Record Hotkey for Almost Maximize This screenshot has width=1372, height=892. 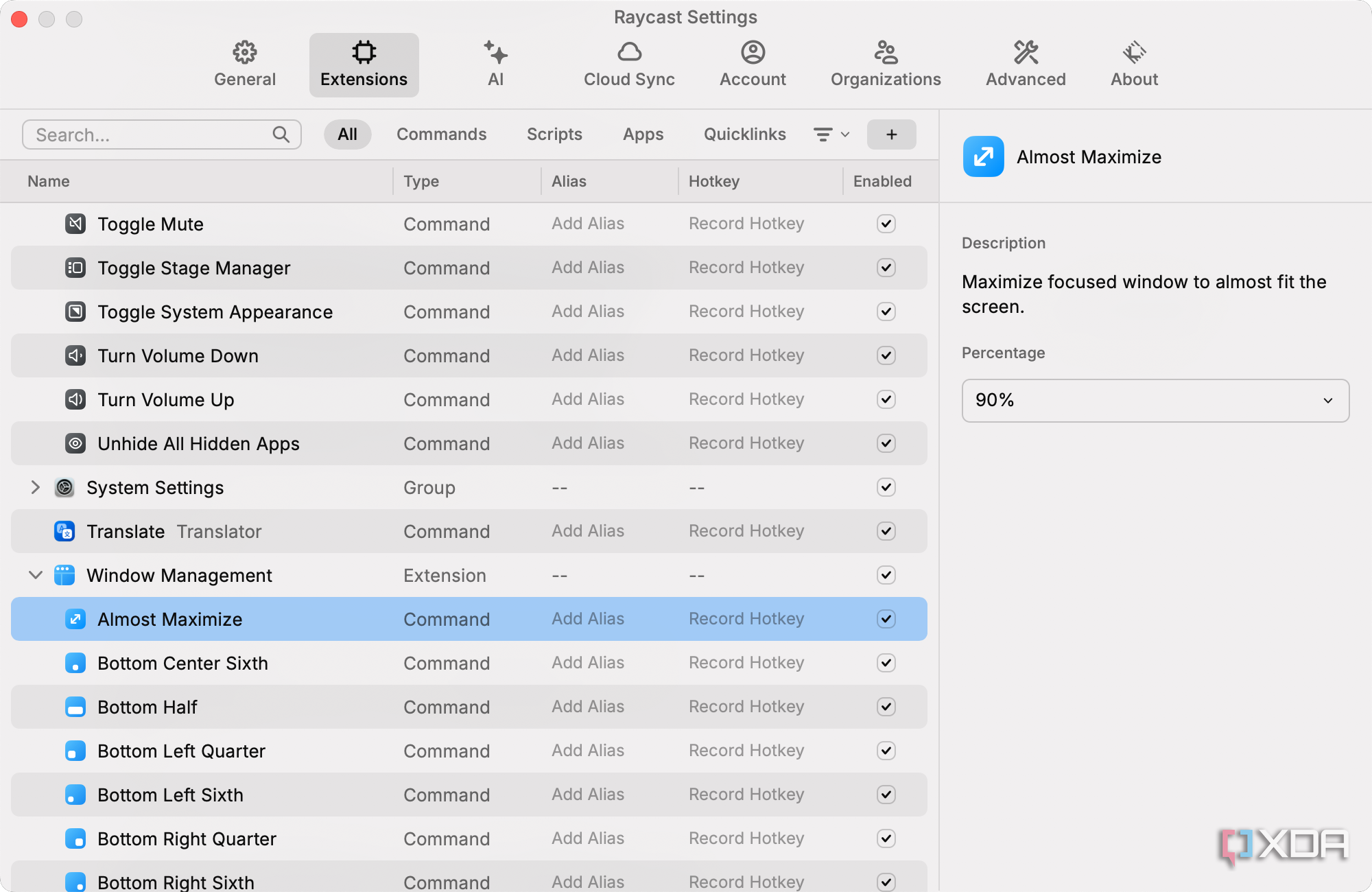coord(746,619)
